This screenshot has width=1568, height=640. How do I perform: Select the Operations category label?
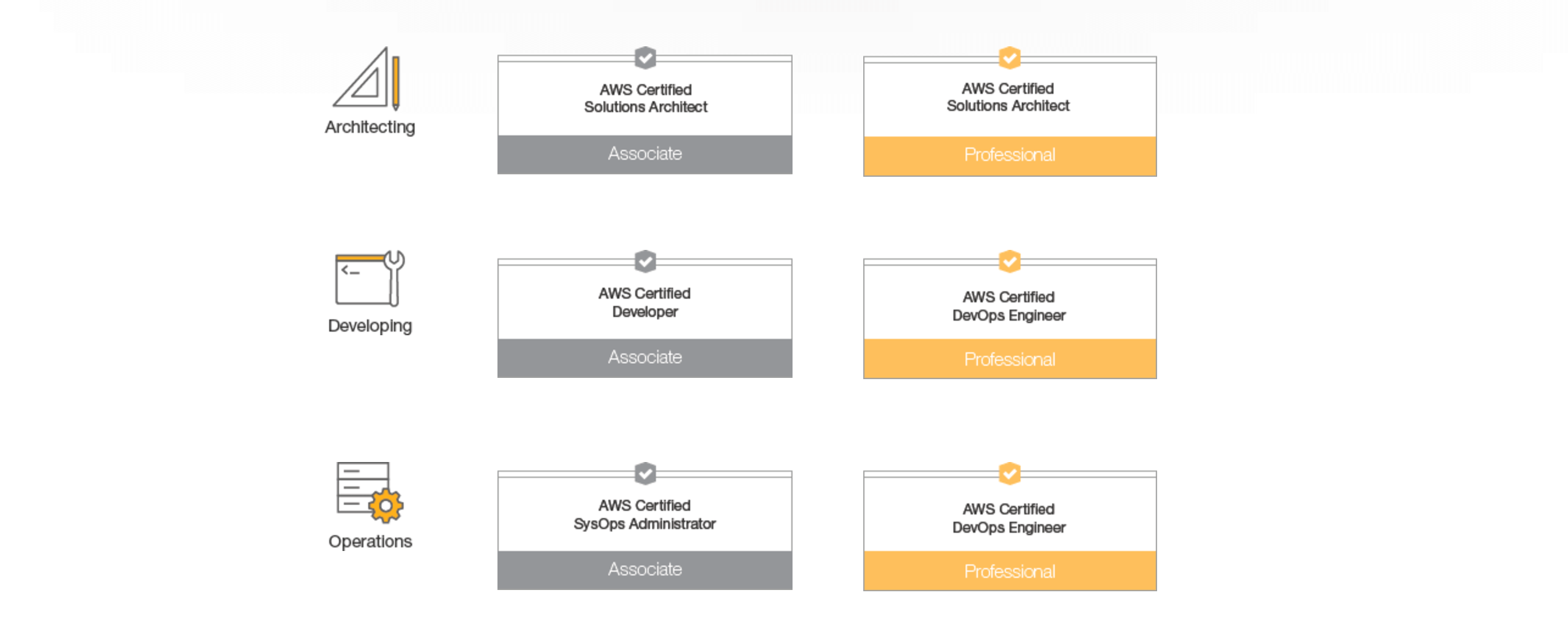click(x=370, y=541)
